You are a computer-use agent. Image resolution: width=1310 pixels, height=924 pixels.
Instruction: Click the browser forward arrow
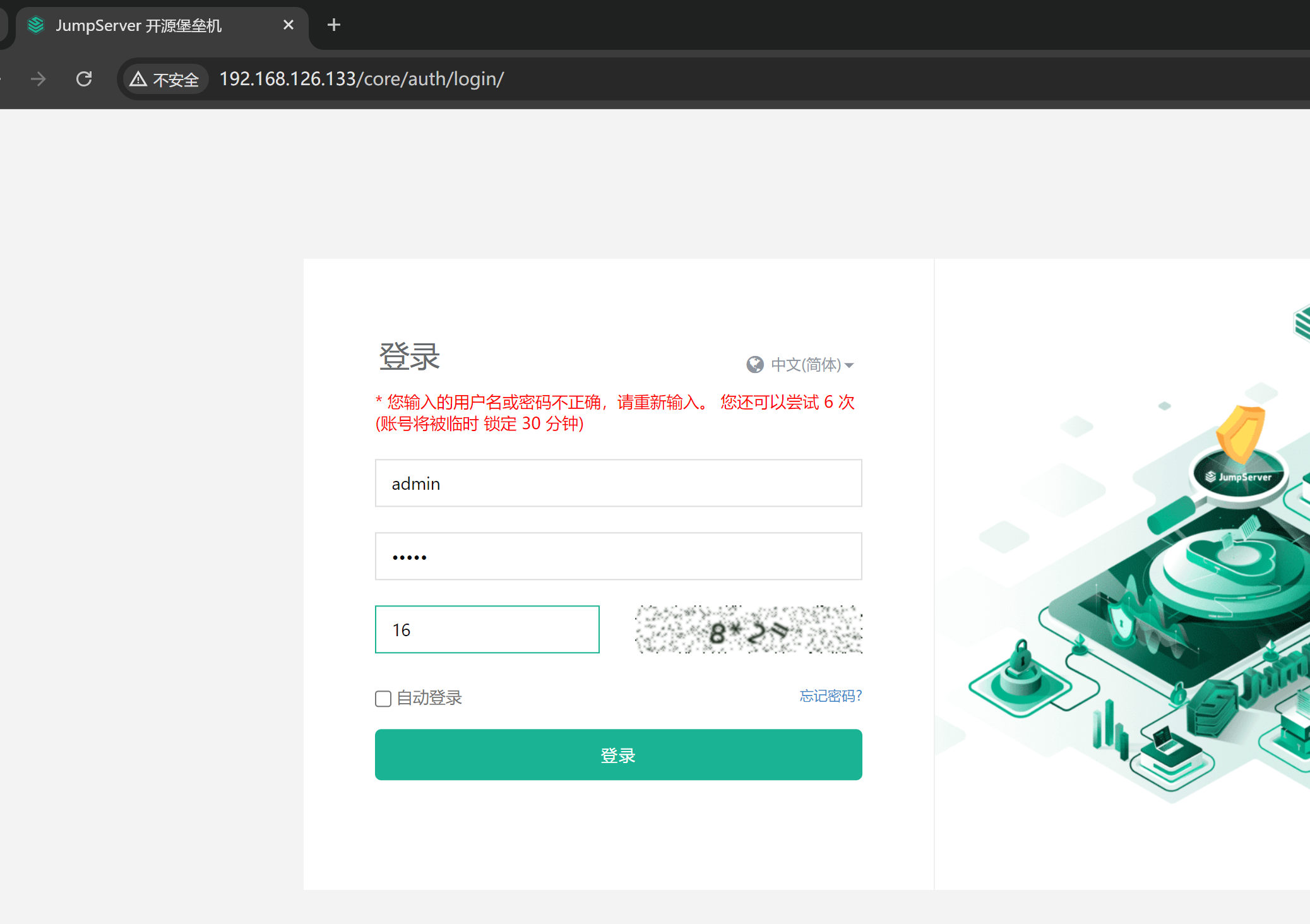point(39,79)
